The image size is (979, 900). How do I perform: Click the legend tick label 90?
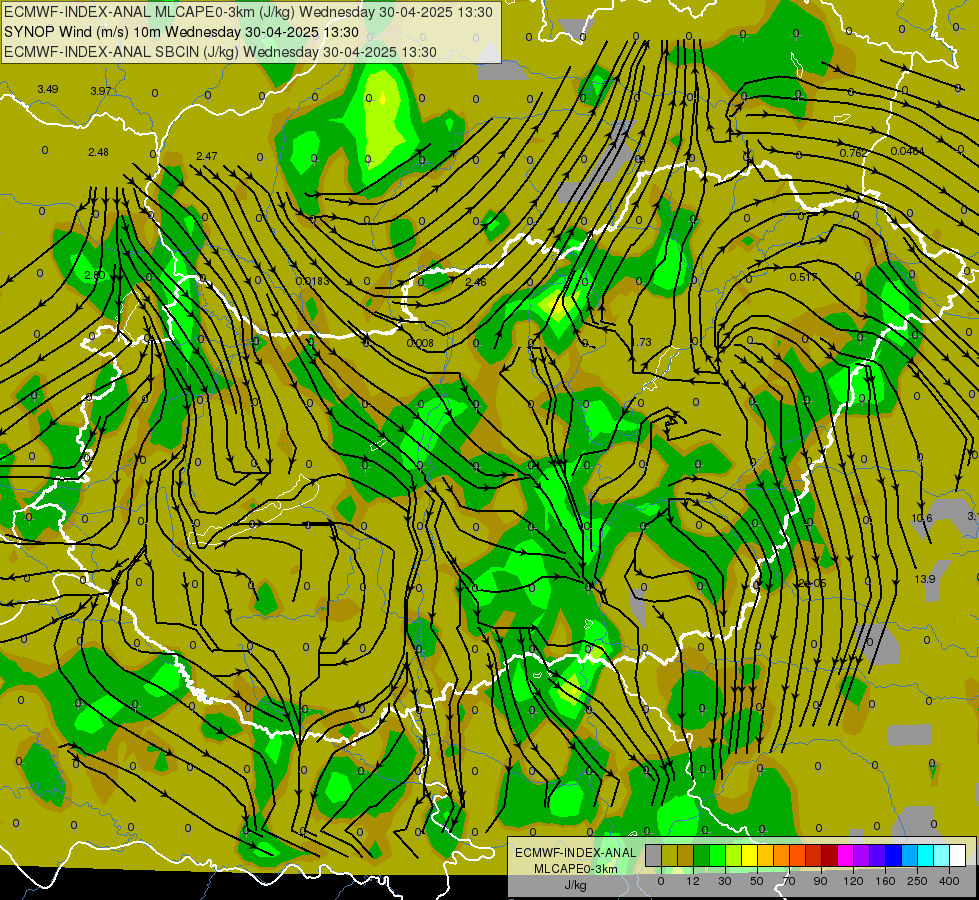820,881
